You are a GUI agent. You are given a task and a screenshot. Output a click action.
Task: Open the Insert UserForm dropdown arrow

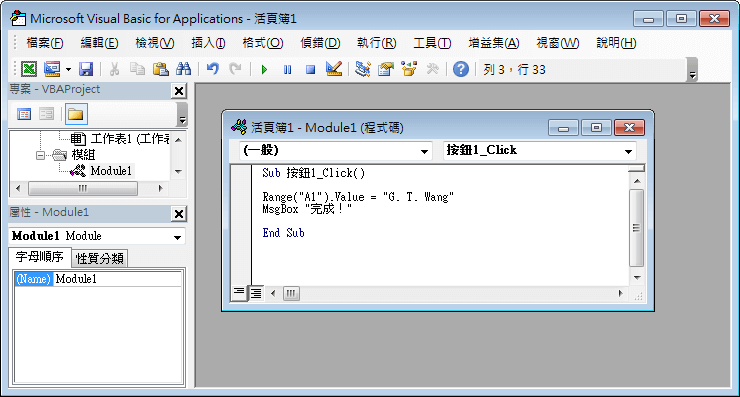click(68, 69)
